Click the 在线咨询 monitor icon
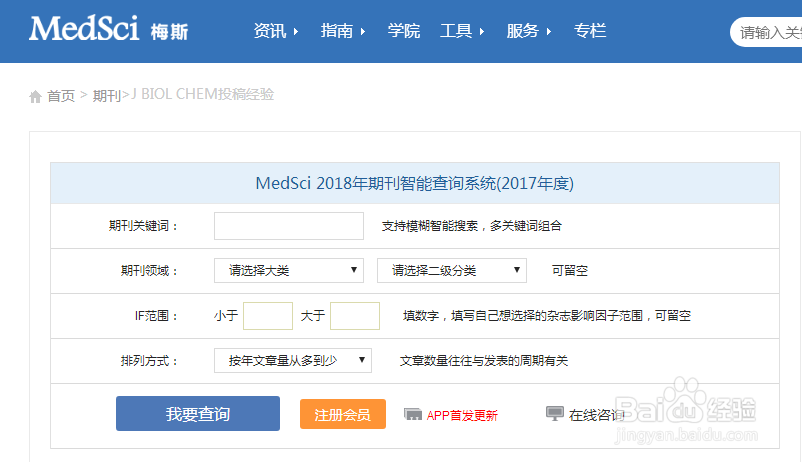 [x=555, y=414]
